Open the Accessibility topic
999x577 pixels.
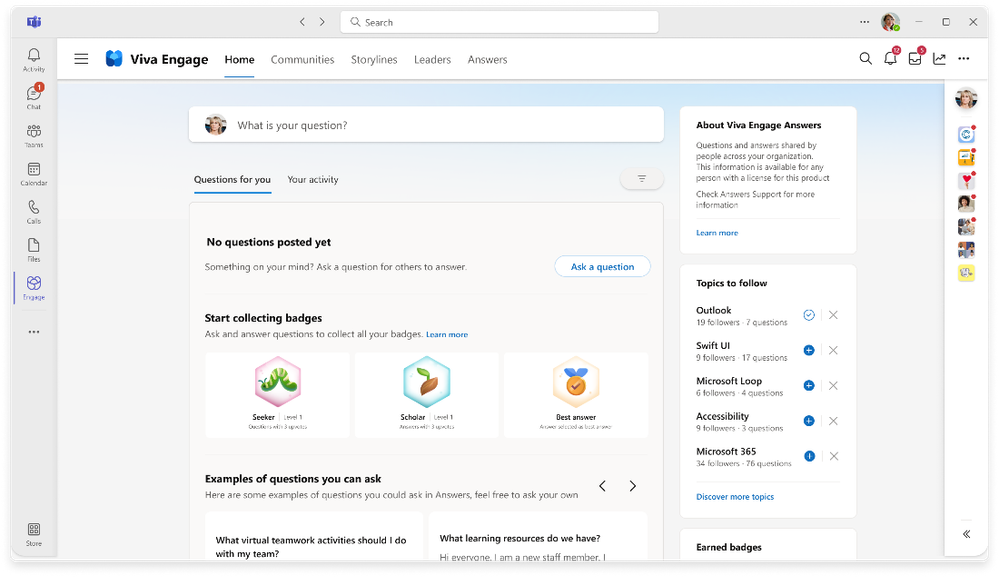pos(722,416)
